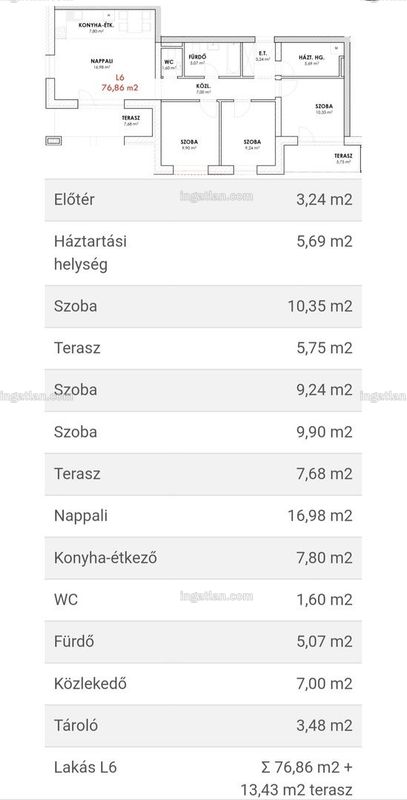Image resolution: width=407 pixels, height=800 pixels.
Task: Click the Szoba 10,35 m2 row
Action: (x=203, y=306)
